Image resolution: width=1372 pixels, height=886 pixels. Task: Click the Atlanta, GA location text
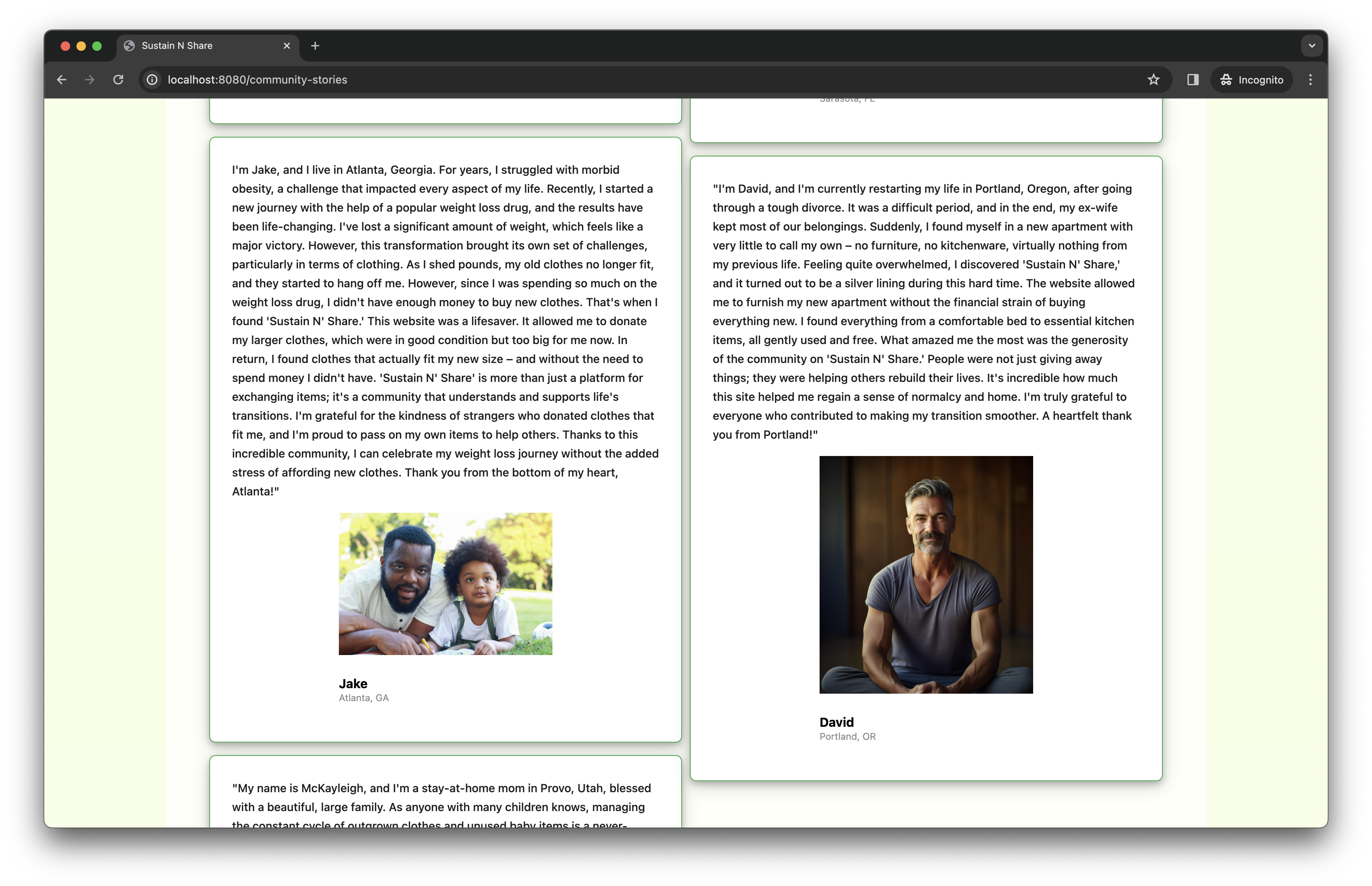[x=363, y=698]
